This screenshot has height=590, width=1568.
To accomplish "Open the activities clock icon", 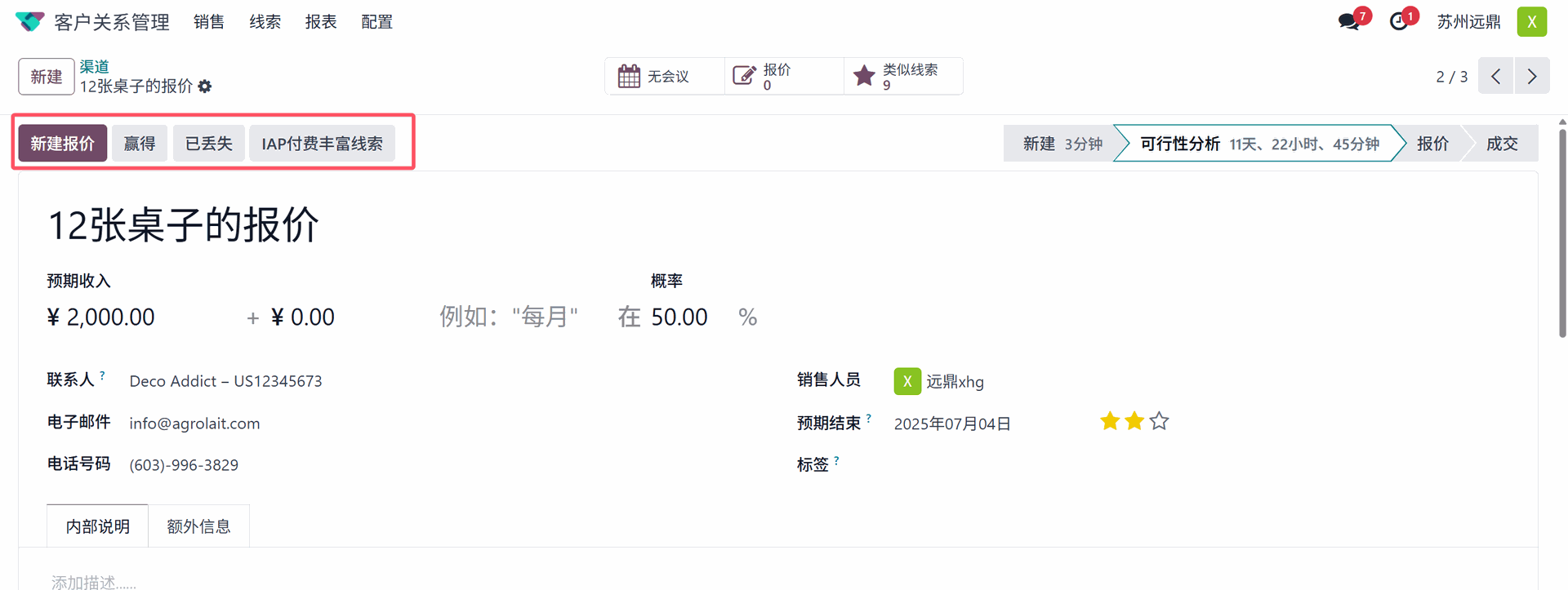I will point(1400,21).
